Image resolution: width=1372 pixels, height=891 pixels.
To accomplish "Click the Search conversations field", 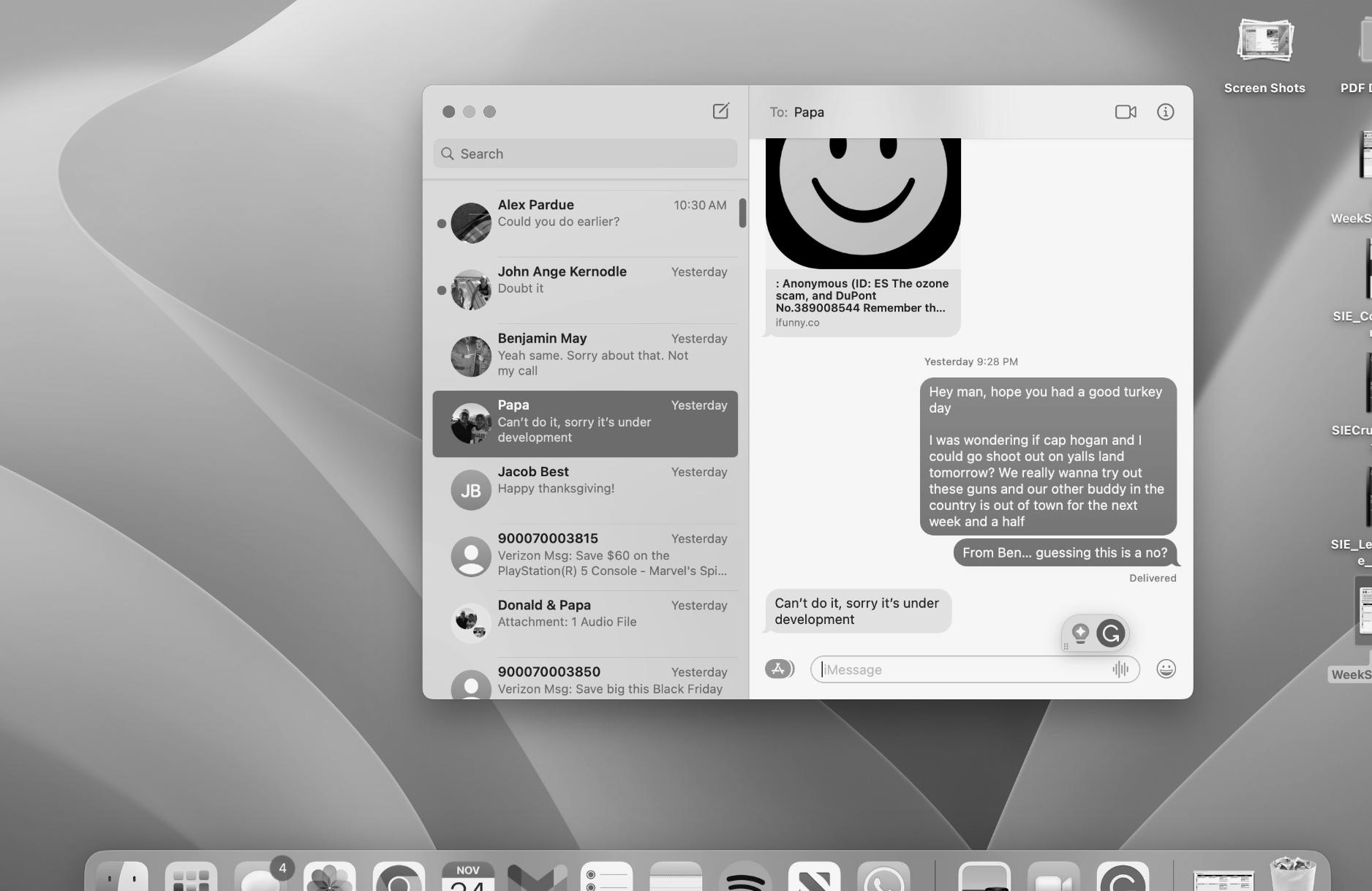I will pyautogui.click(x=585, y=154).
